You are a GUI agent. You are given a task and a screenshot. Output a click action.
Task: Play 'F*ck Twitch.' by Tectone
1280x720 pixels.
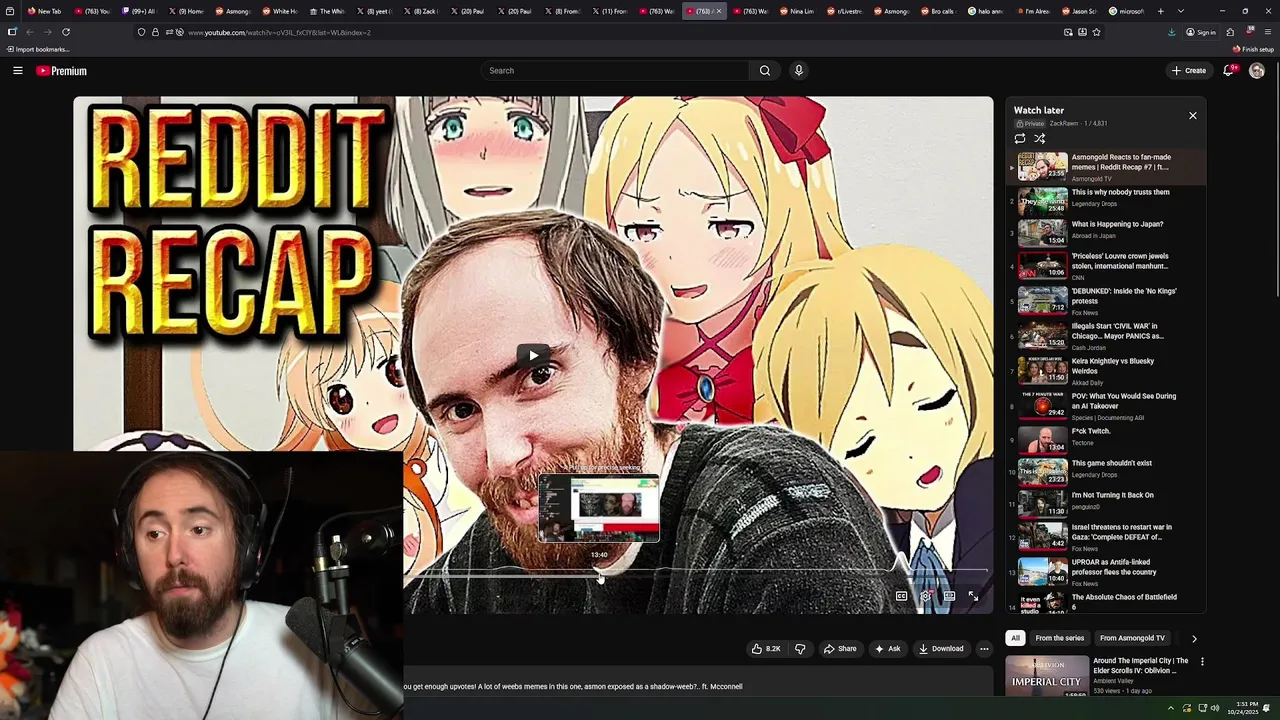1107,440
